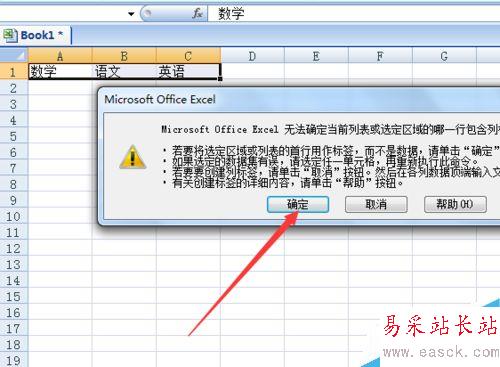Click into formula bar showing 数学
This screenshot has height=367, width=500.
click(x=353, y=14)
